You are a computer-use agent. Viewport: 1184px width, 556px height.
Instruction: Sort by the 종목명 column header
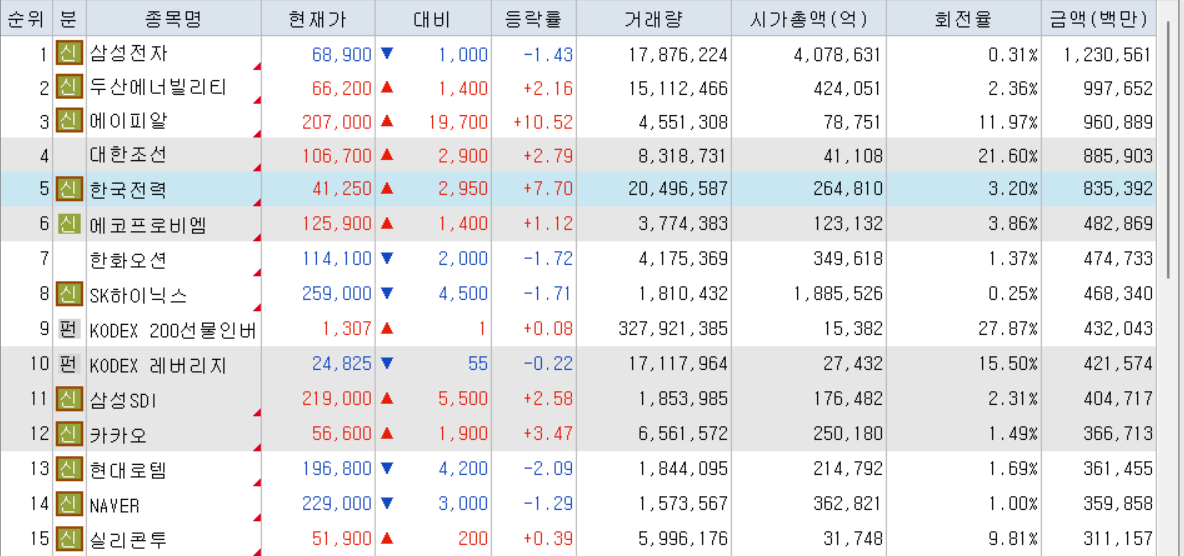pos(174,19)
